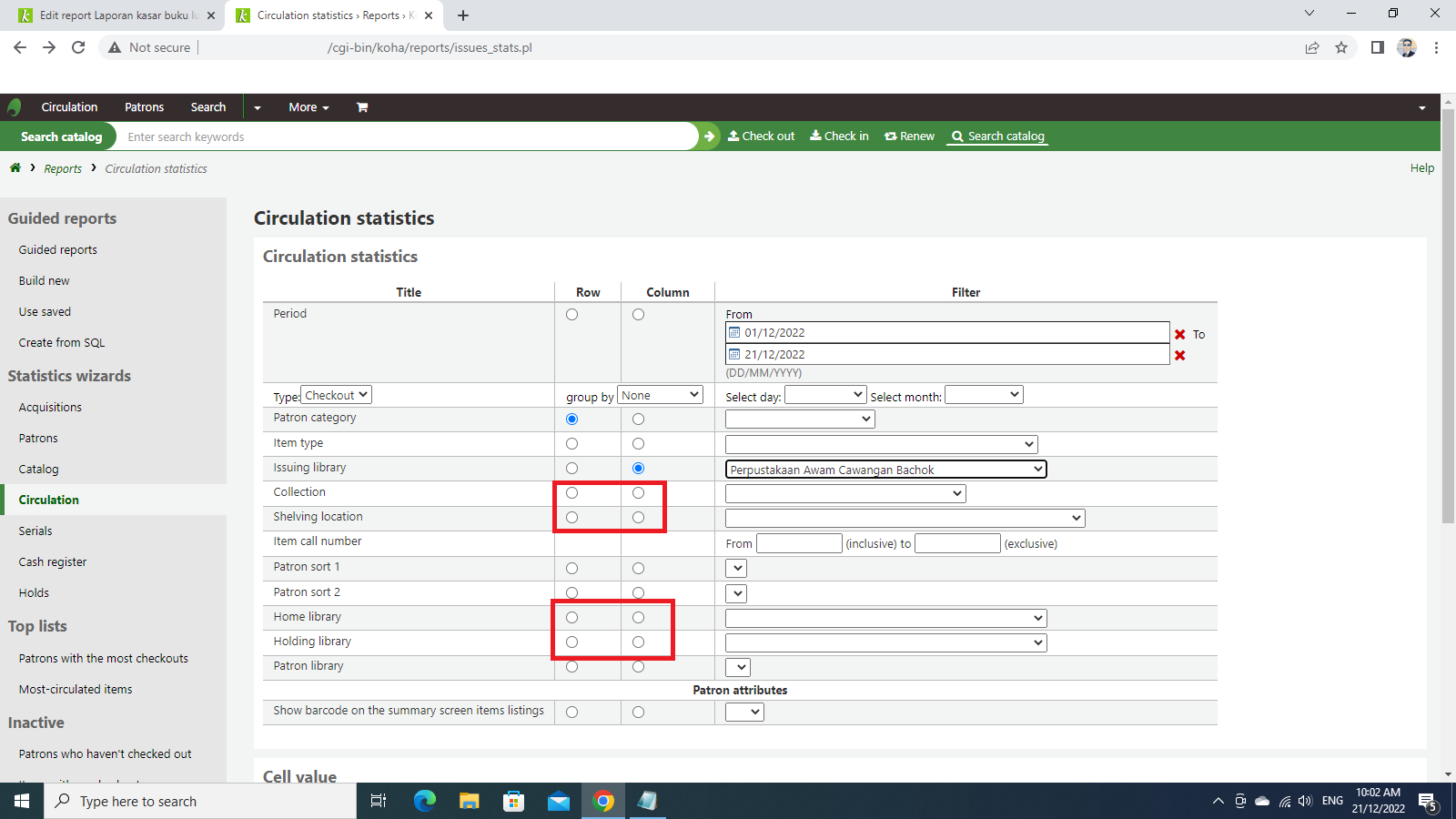Open the group by None dropdown
The height and width of the screenshot is (819, 1456).
[x=660, y=395]
